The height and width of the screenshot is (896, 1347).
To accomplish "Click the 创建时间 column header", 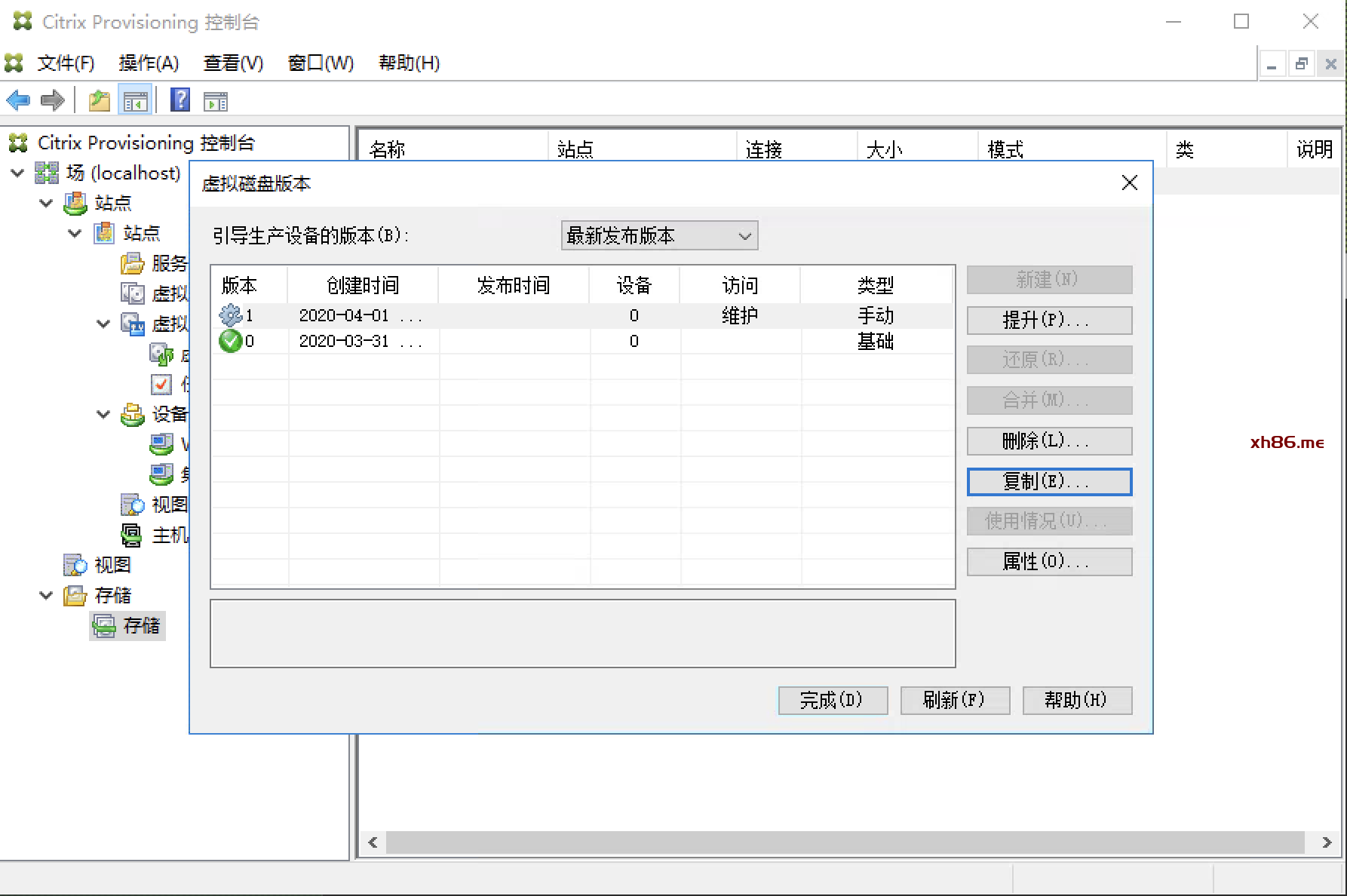I will (363, 285).
